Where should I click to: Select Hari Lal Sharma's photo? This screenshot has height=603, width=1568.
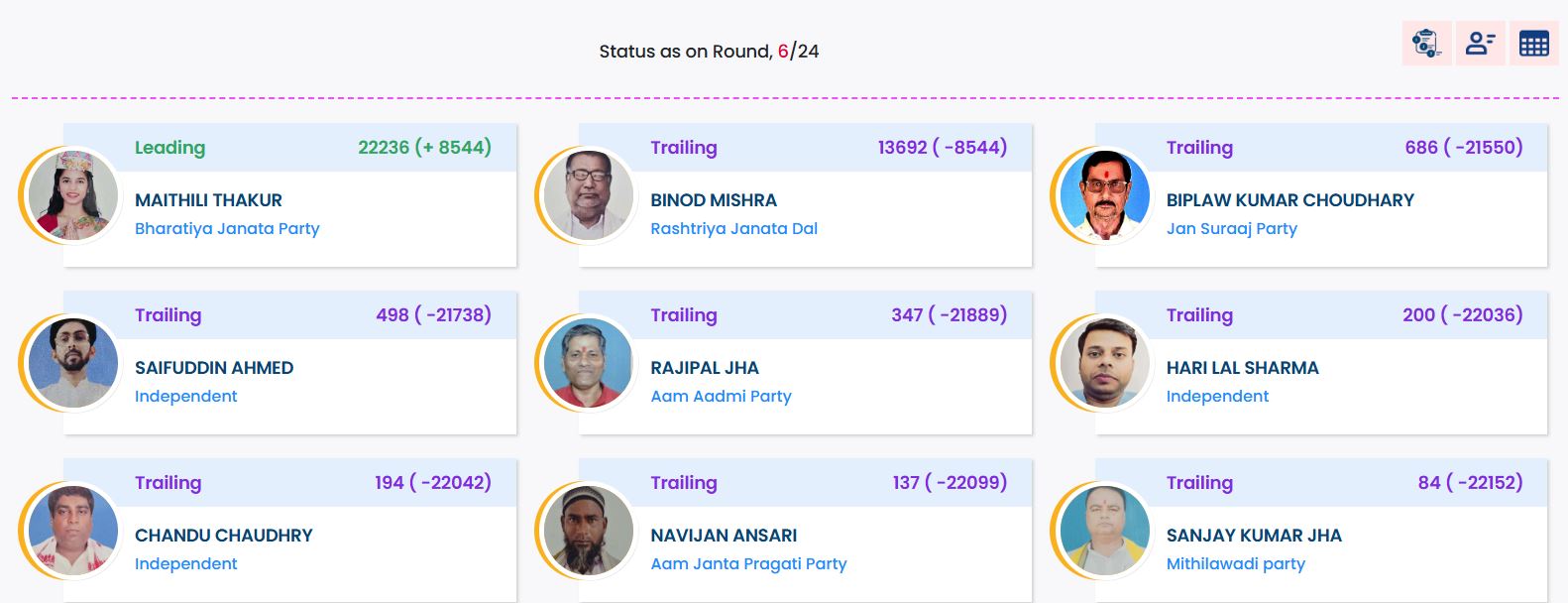pos(1104,363)
